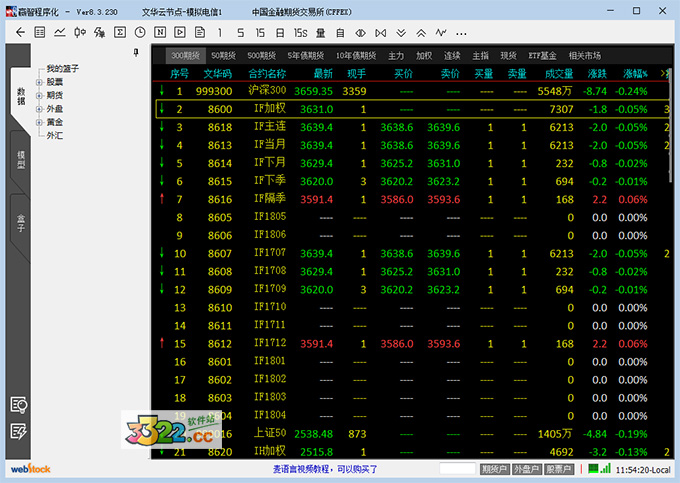The image size is (680, 483).
Task: Open the 10年债期货 tab
Action: coord(356,55)
